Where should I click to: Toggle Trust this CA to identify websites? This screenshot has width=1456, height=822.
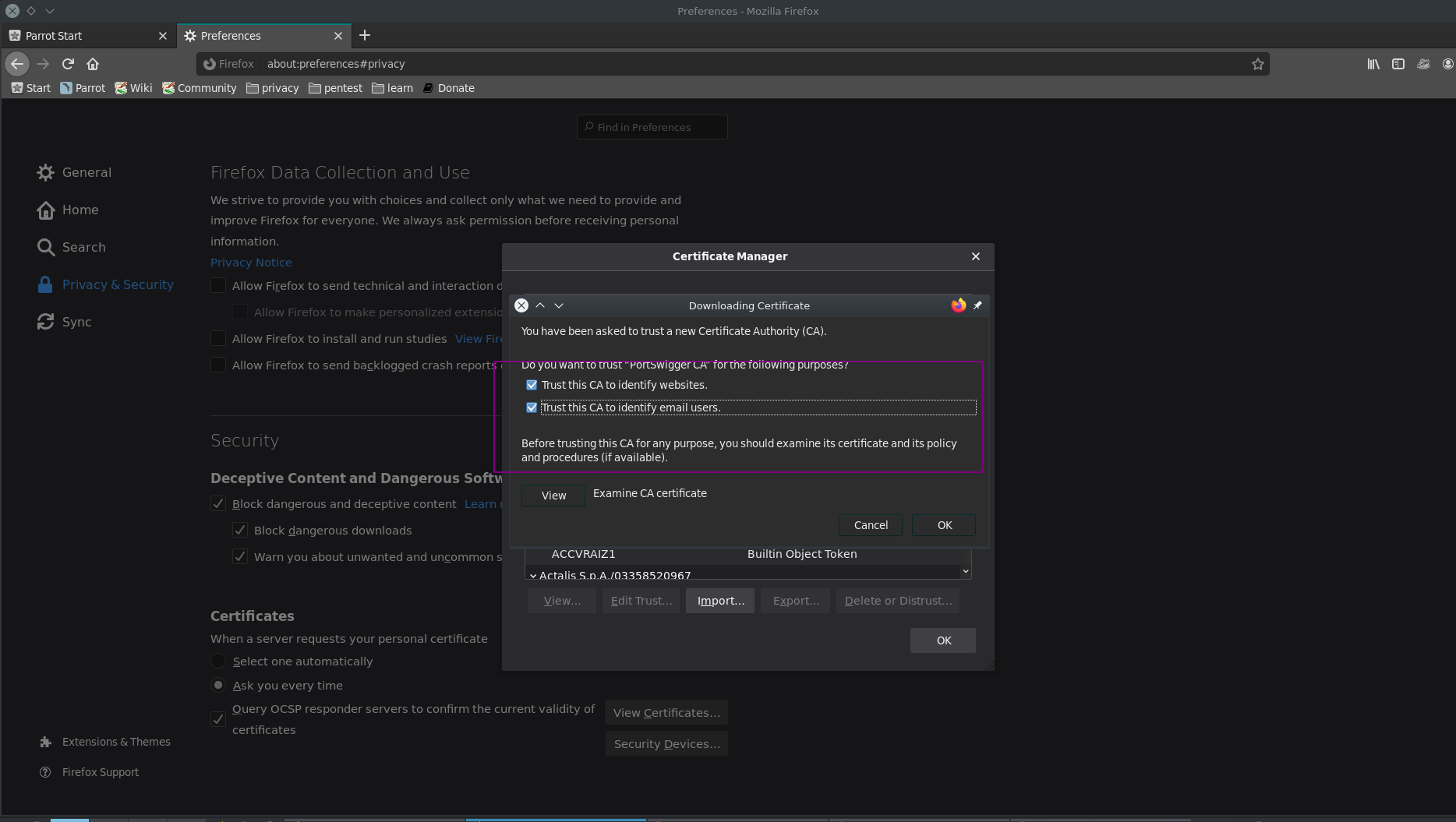(x=532, y=385)
